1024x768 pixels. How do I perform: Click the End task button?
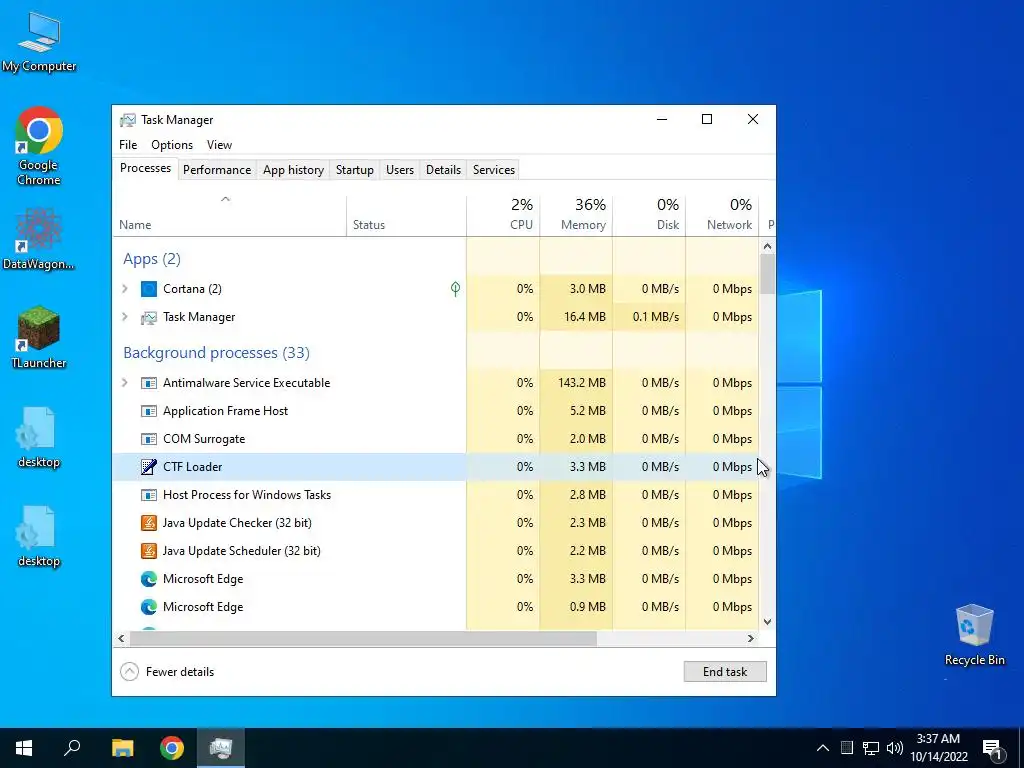(x=725, y=672)
